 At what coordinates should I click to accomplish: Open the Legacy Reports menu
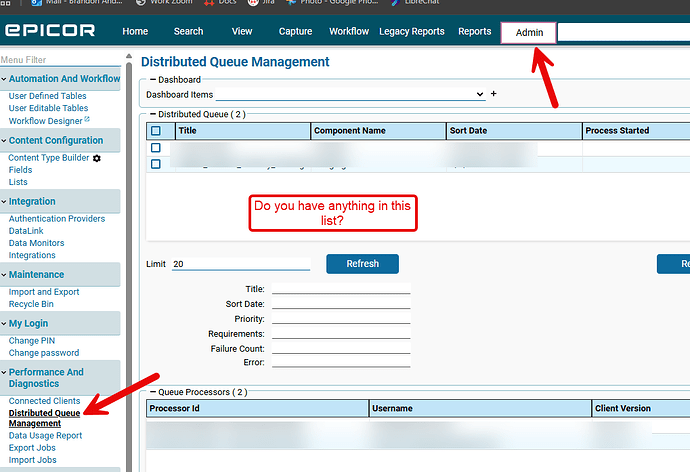coord(412,32)
